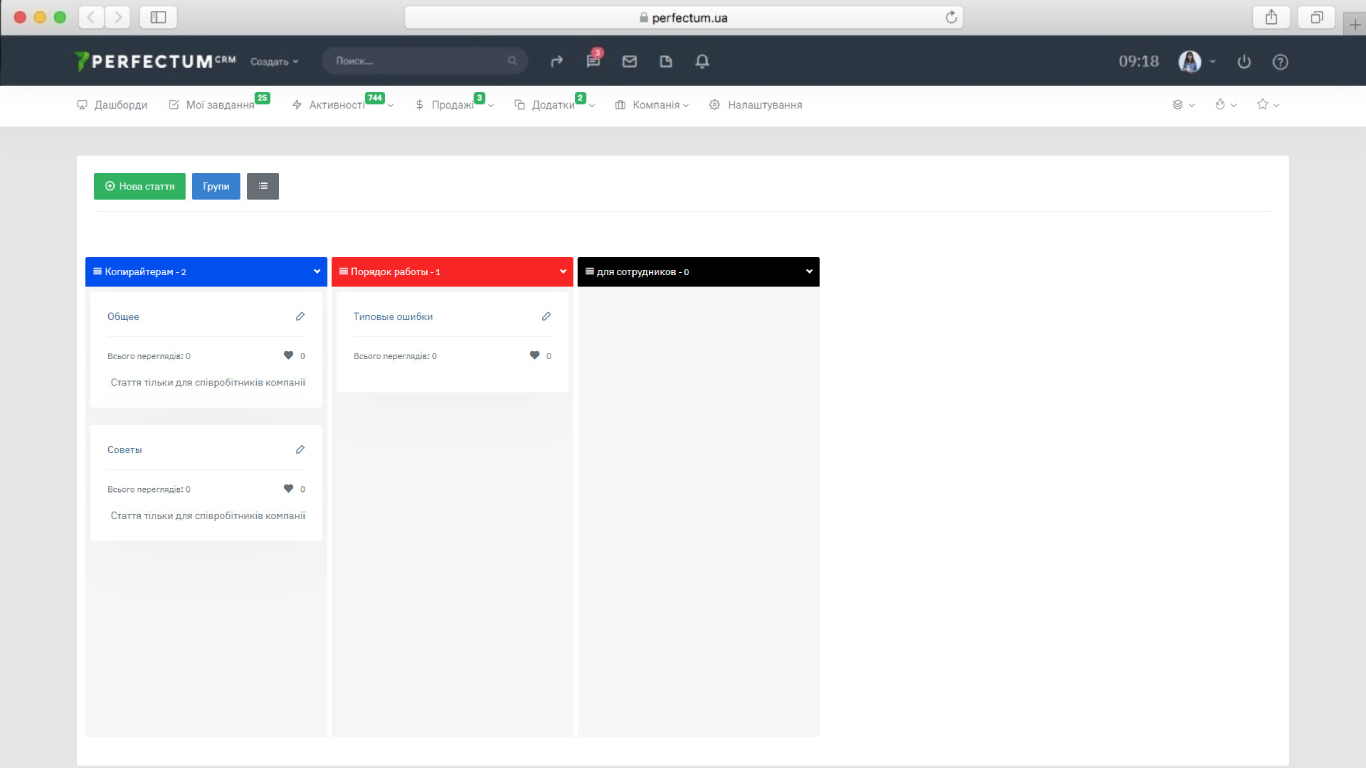Open the chat messages icon with badge
The image size is (1366, 768).
[x=593, y=62]
